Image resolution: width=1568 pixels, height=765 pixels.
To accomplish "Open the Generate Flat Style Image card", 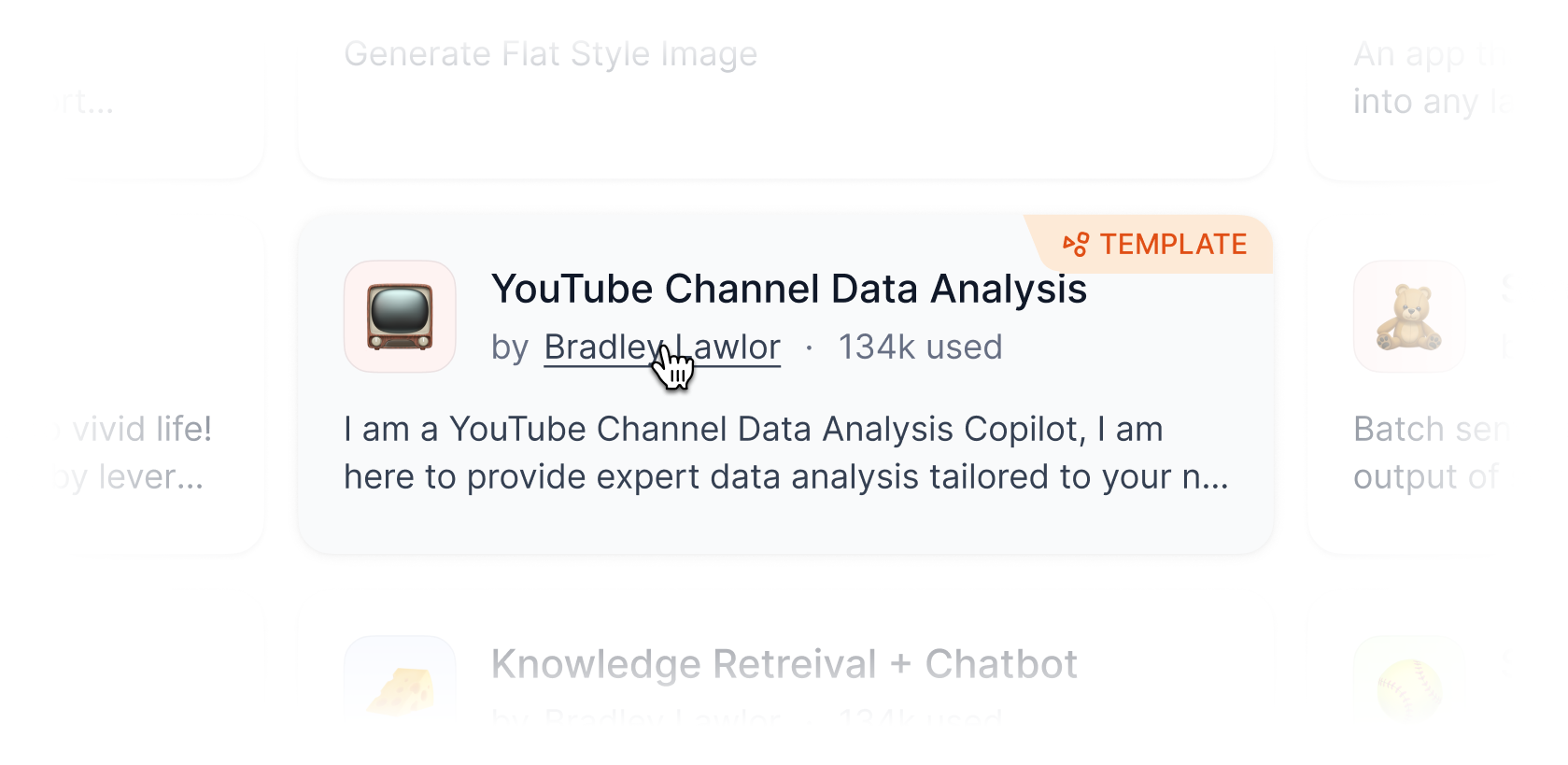I will click(x=550, y=54).
